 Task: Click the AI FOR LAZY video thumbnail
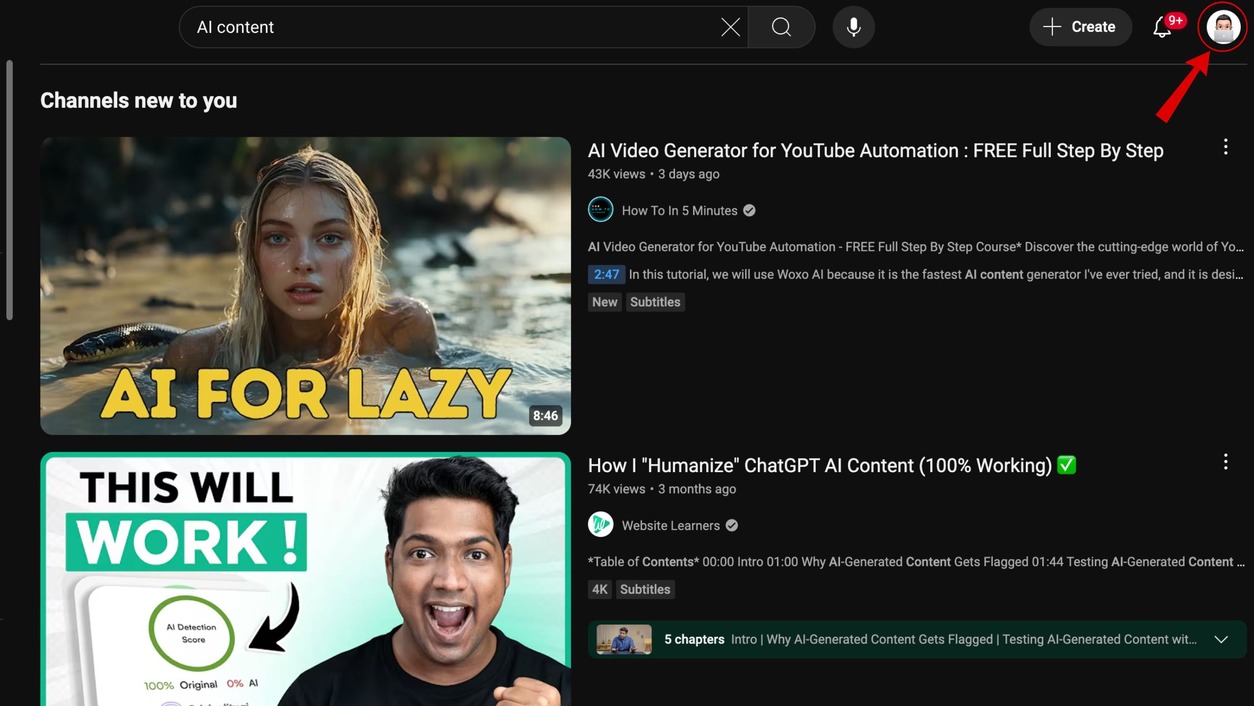coord(305,284)
